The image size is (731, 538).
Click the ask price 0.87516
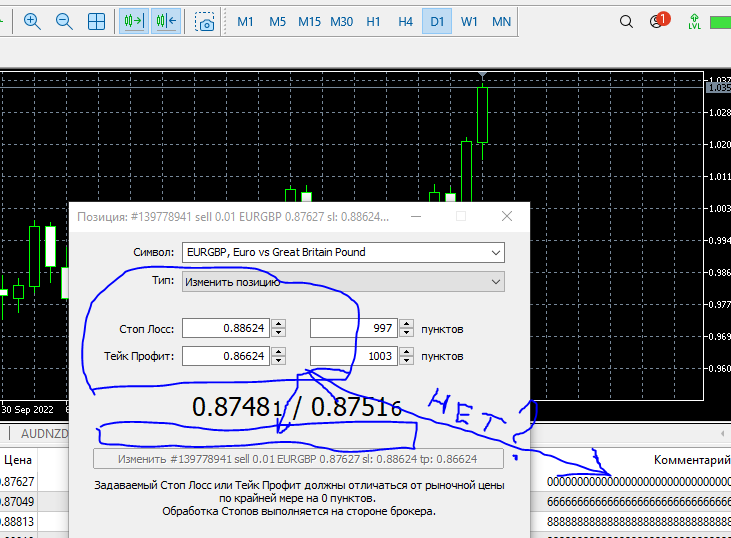pos(356,407)
